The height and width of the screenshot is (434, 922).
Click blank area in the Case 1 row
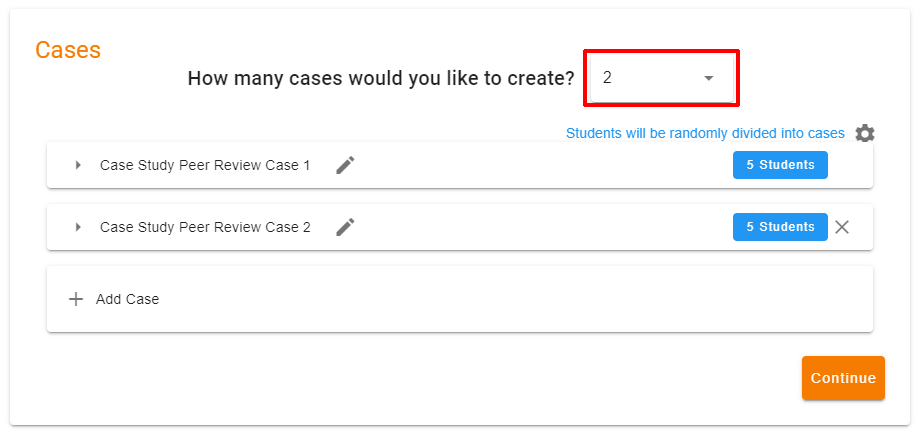(540, 165)
